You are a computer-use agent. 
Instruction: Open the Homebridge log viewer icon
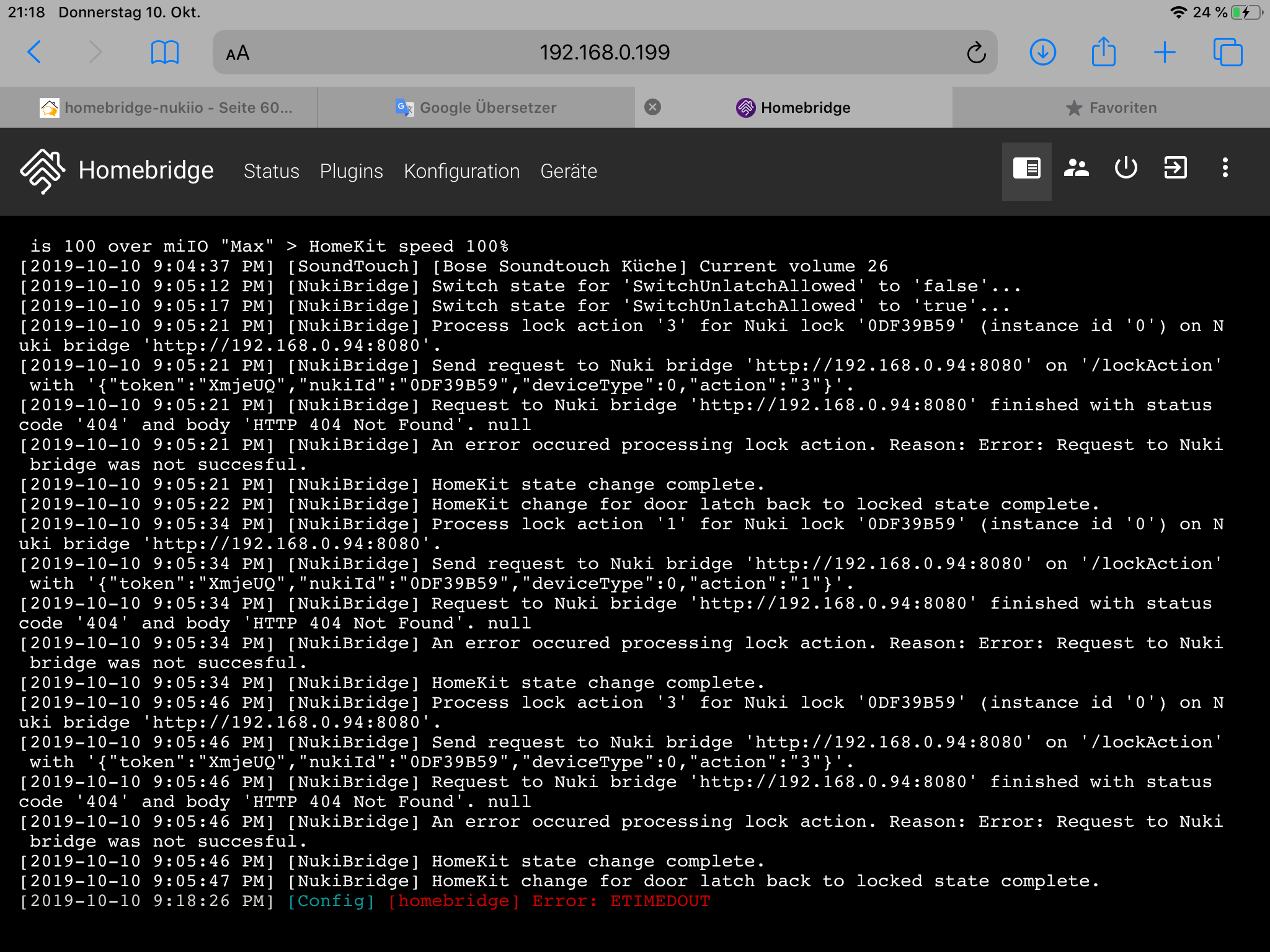point(1027,169)
